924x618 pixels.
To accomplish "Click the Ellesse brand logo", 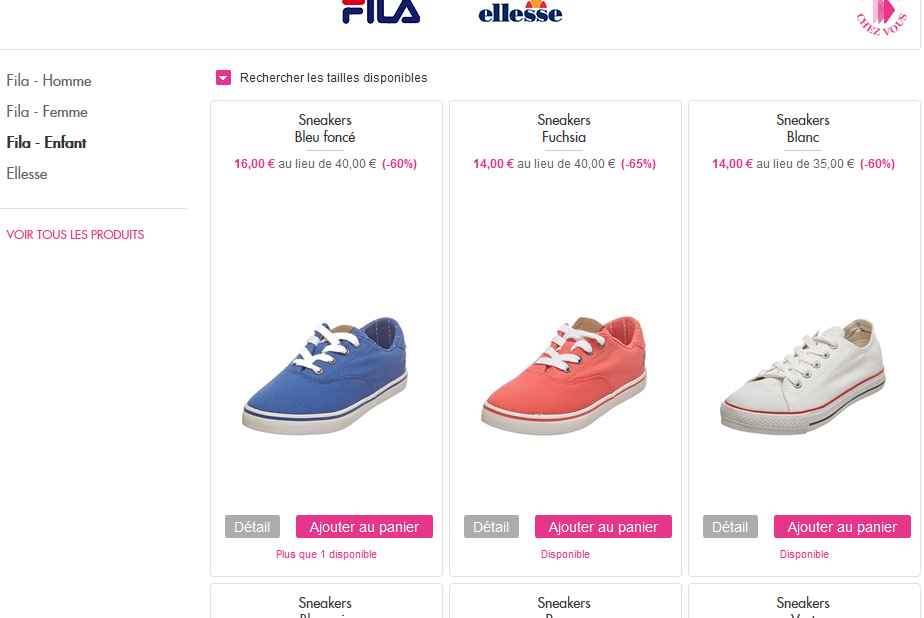I will pos(520,13).
